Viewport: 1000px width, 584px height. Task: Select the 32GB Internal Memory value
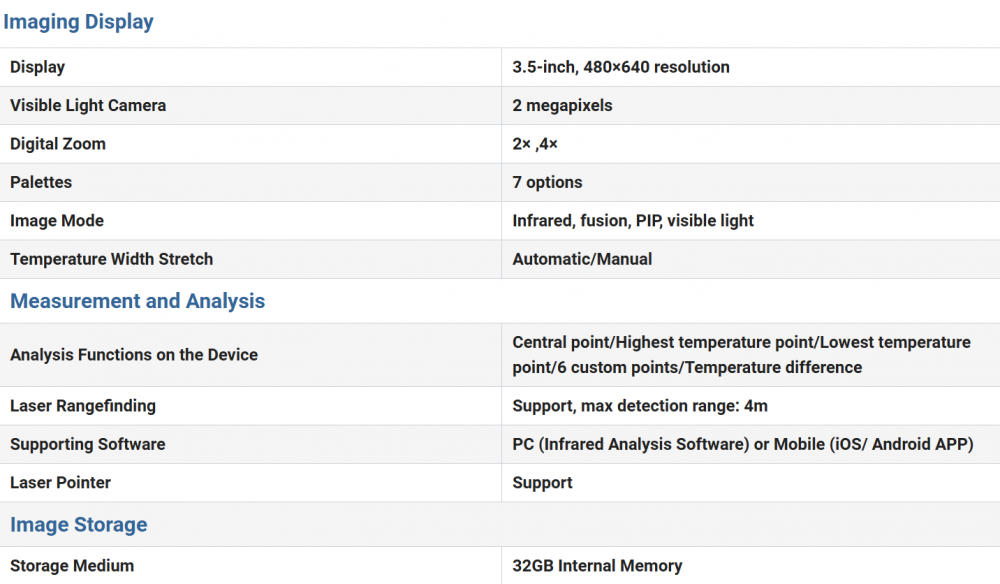click(597, 566)
